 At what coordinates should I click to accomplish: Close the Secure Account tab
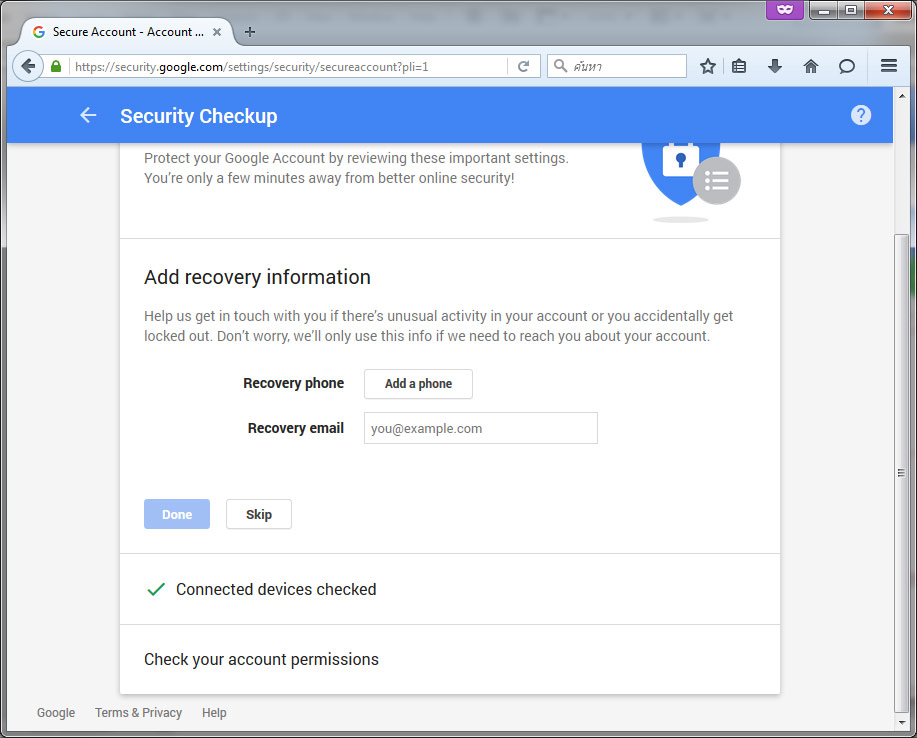tap(217, 32)
